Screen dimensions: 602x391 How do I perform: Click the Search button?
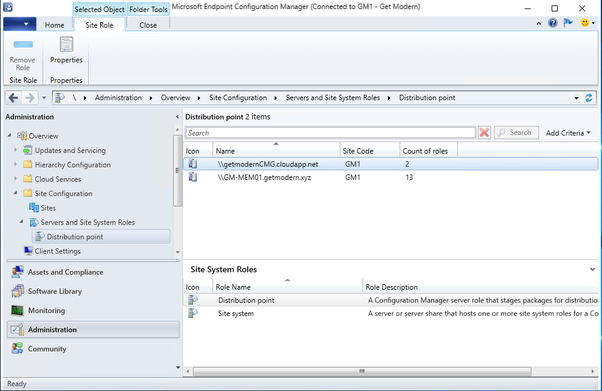[x=516, y=133]
